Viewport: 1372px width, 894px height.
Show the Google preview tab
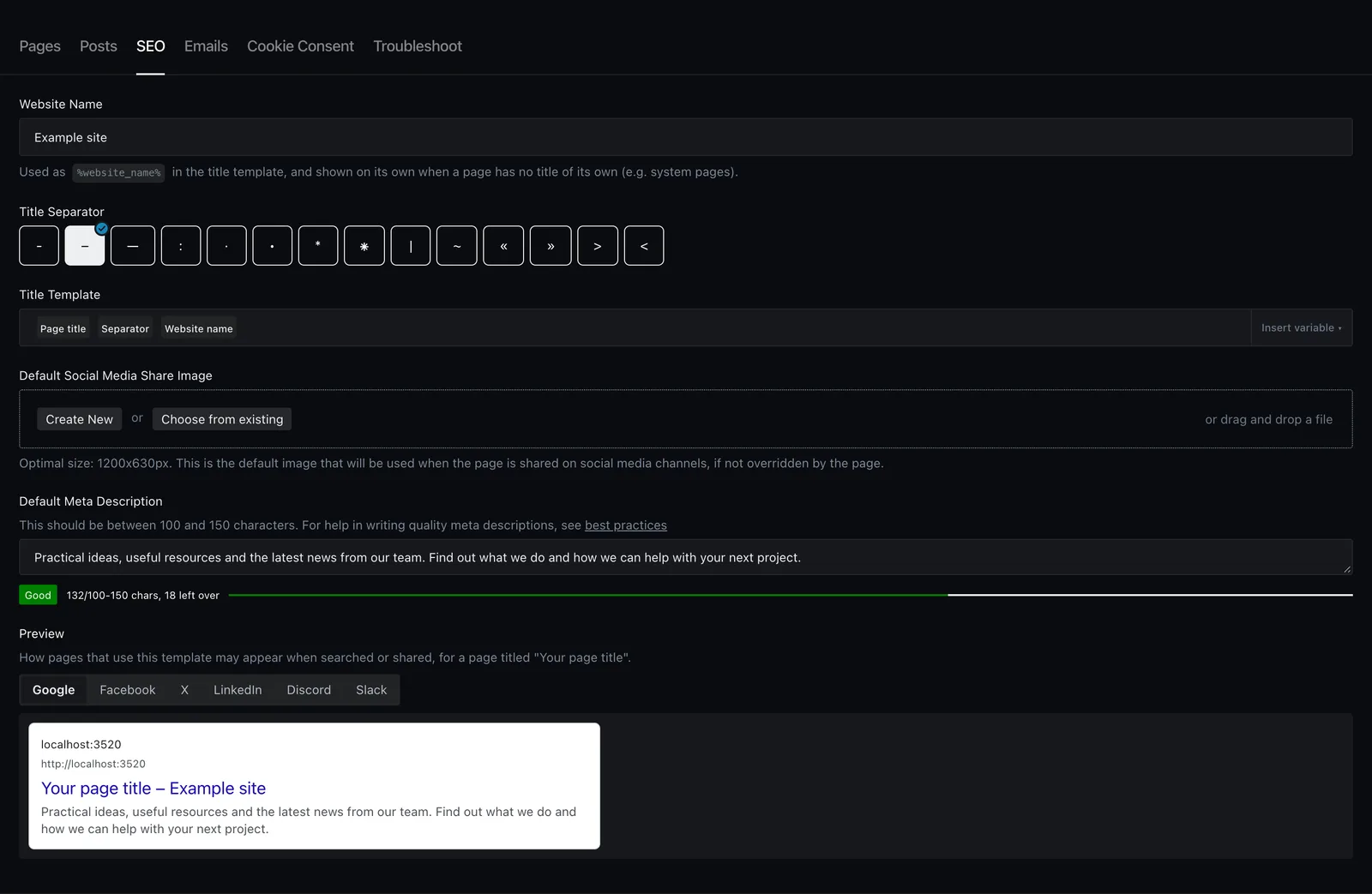click(x=53, y=690)
